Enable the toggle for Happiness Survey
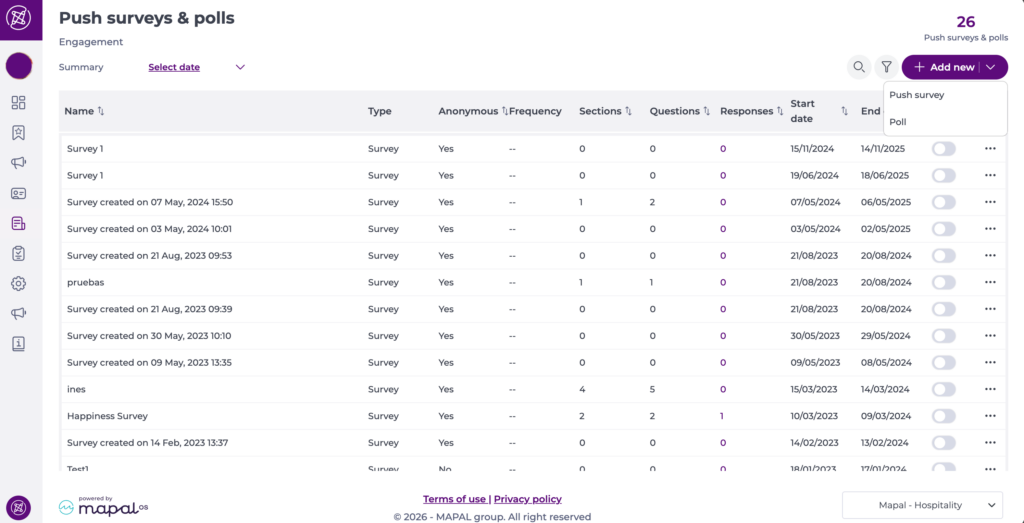 (943, 416)
